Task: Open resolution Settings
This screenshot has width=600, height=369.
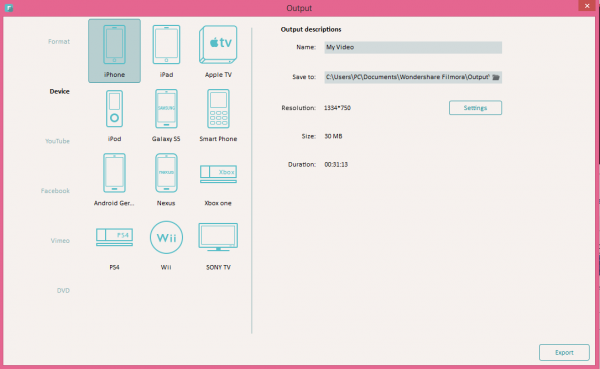Action: (x=475, y=108)
